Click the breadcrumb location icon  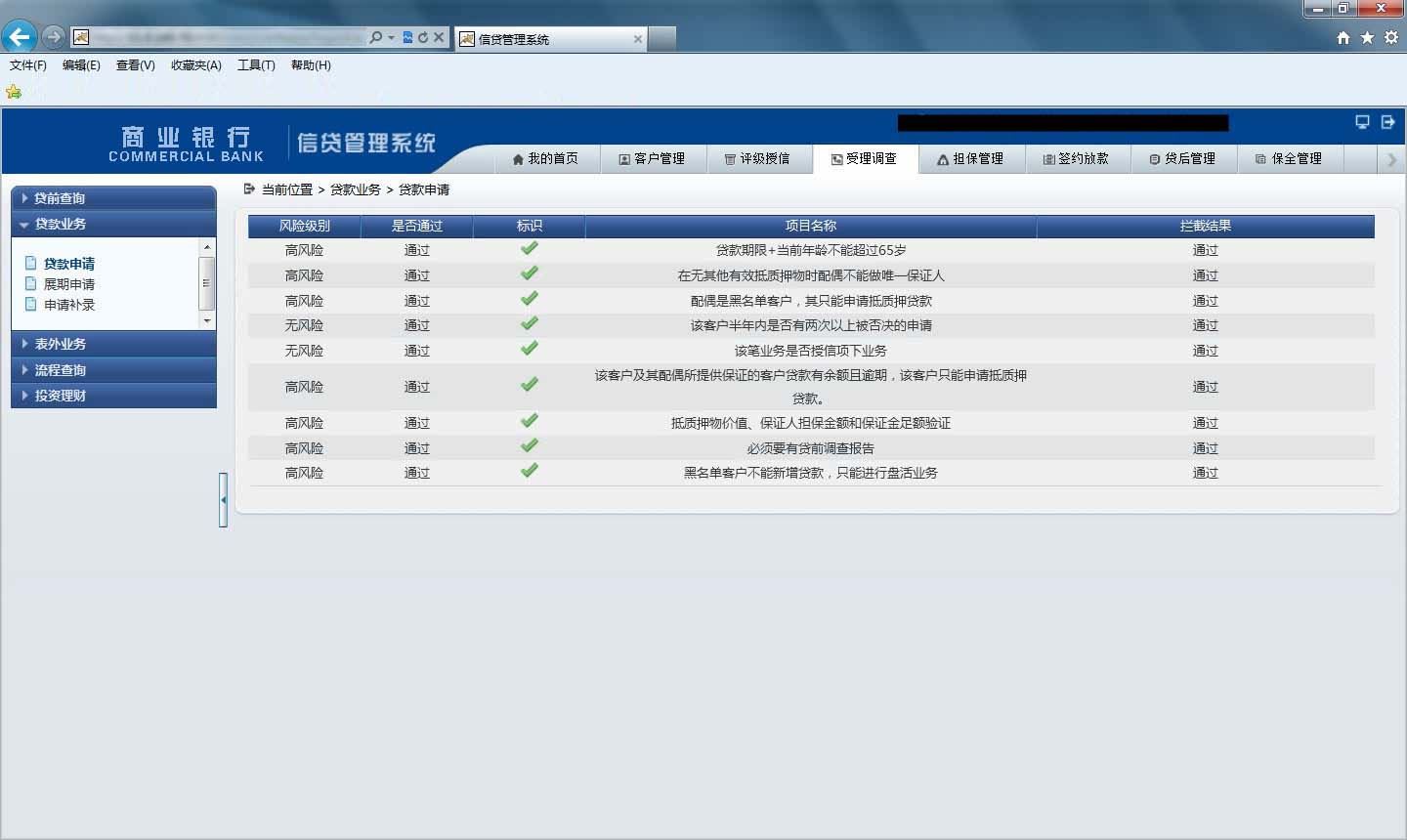[x=249, y=189]
